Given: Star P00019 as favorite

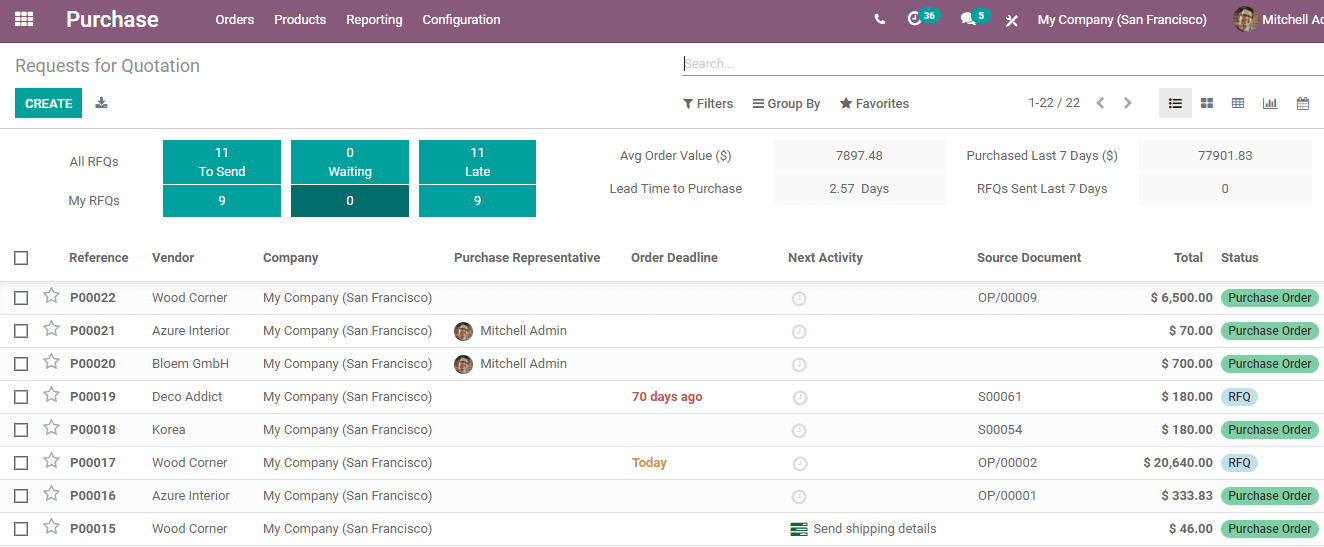Looking at the screenshot, I should coord(51,395).
